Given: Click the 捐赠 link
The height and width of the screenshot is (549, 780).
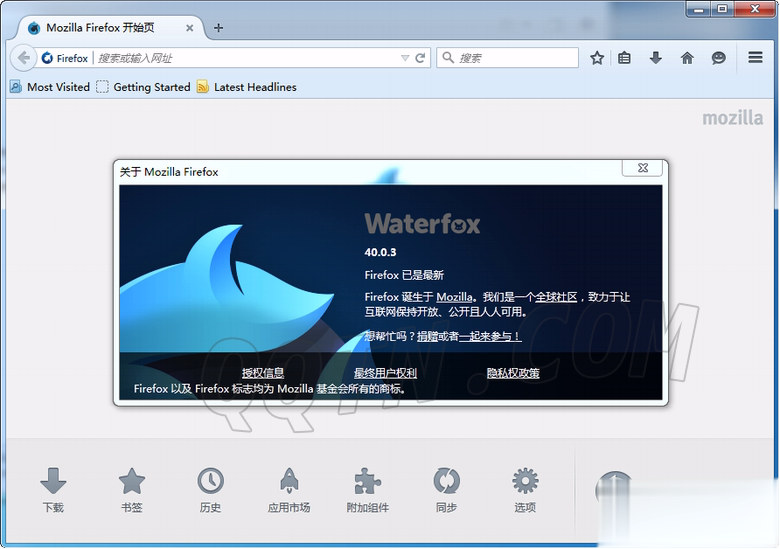Looking at the screenshot, I should click(427, 336).
